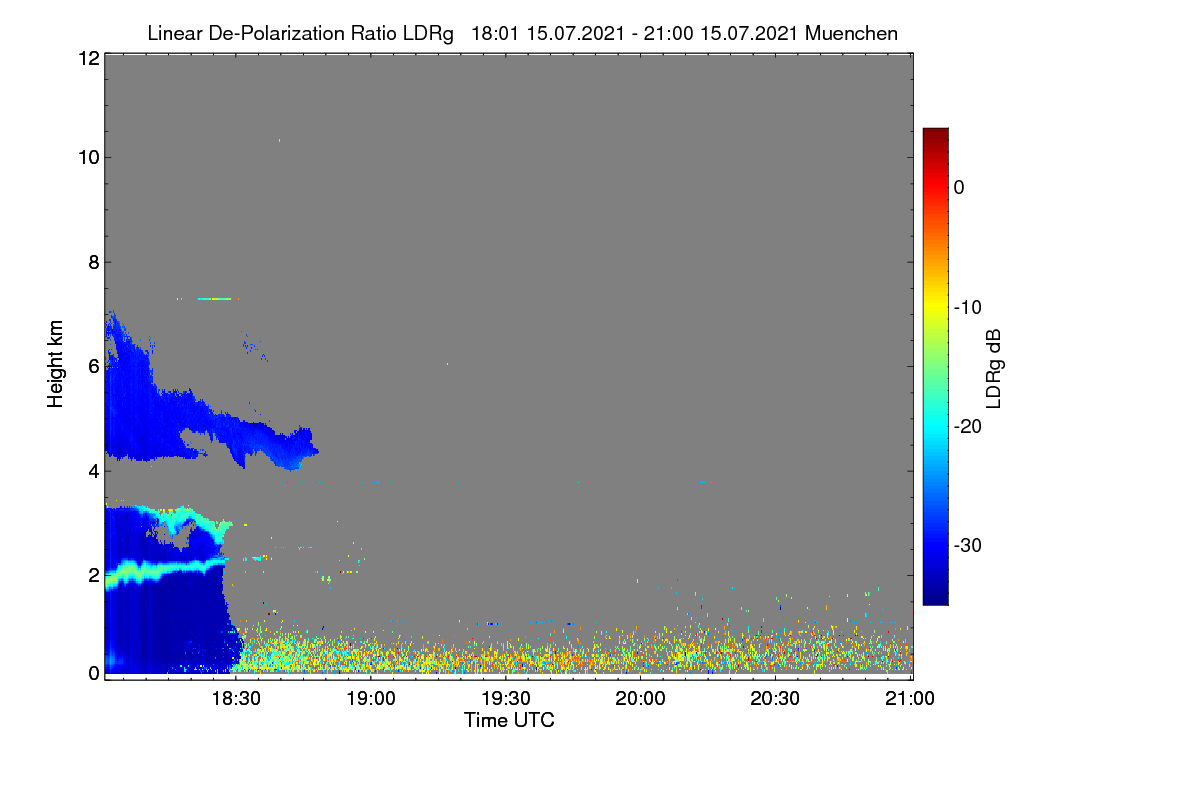This screenshot has height=800, width=1200.
Task: Click the colorbar at the -20 level
Action: pyautogui.click(x=935, y=426)
